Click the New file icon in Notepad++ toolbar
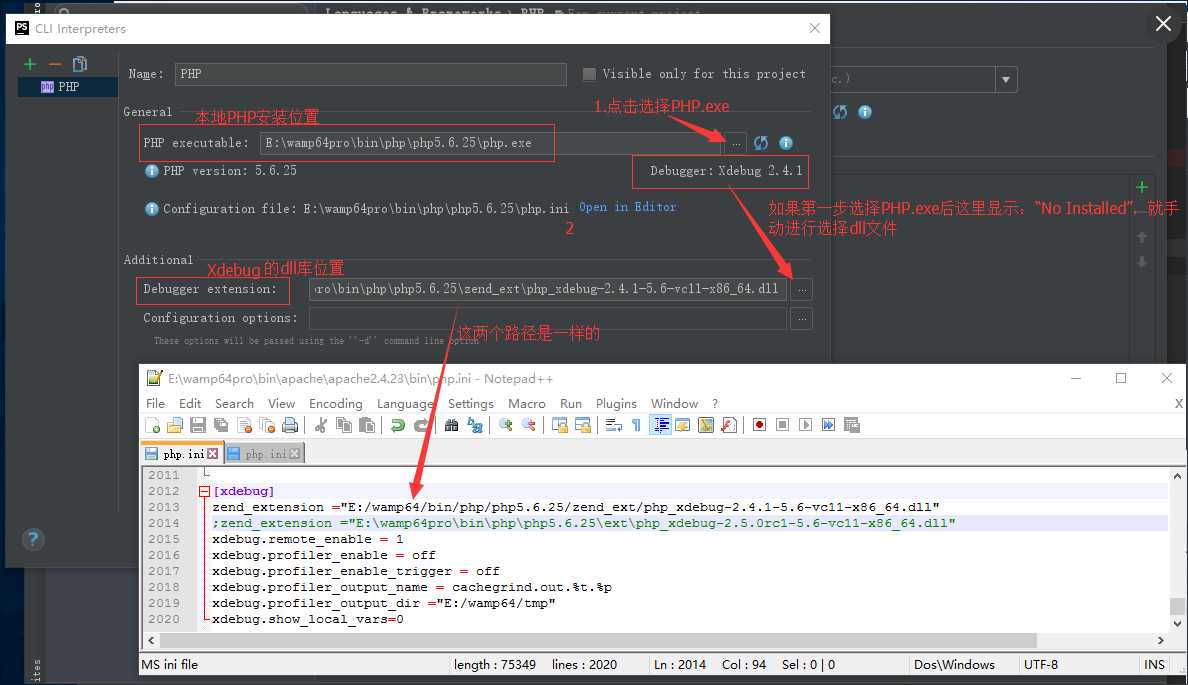 (152, 425)
